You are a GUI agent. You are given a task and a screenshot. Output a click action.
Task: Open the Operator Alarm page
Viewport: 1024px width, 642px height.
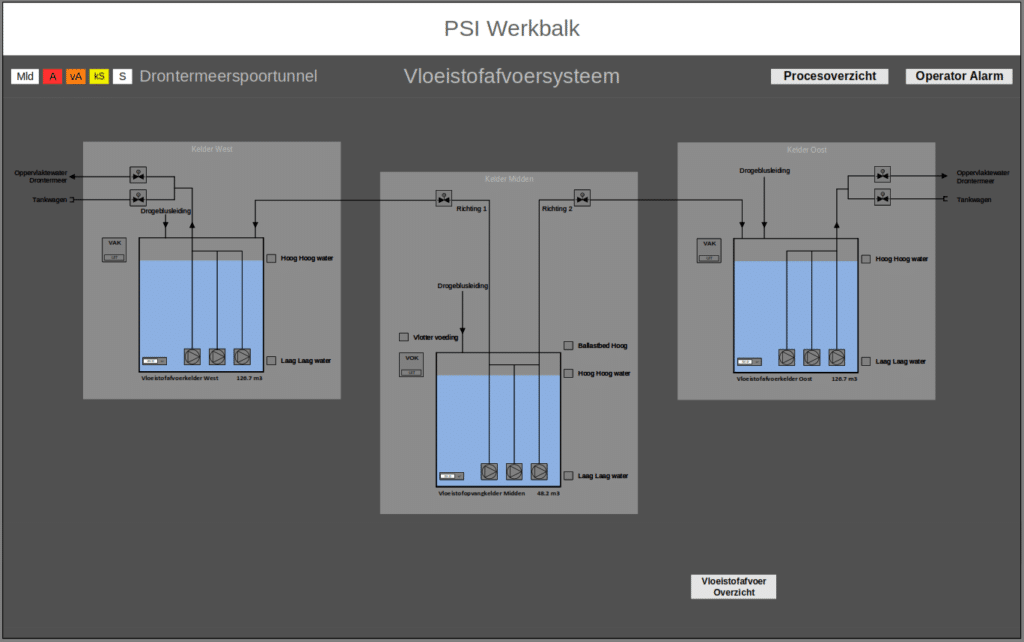tap(959, 76)
